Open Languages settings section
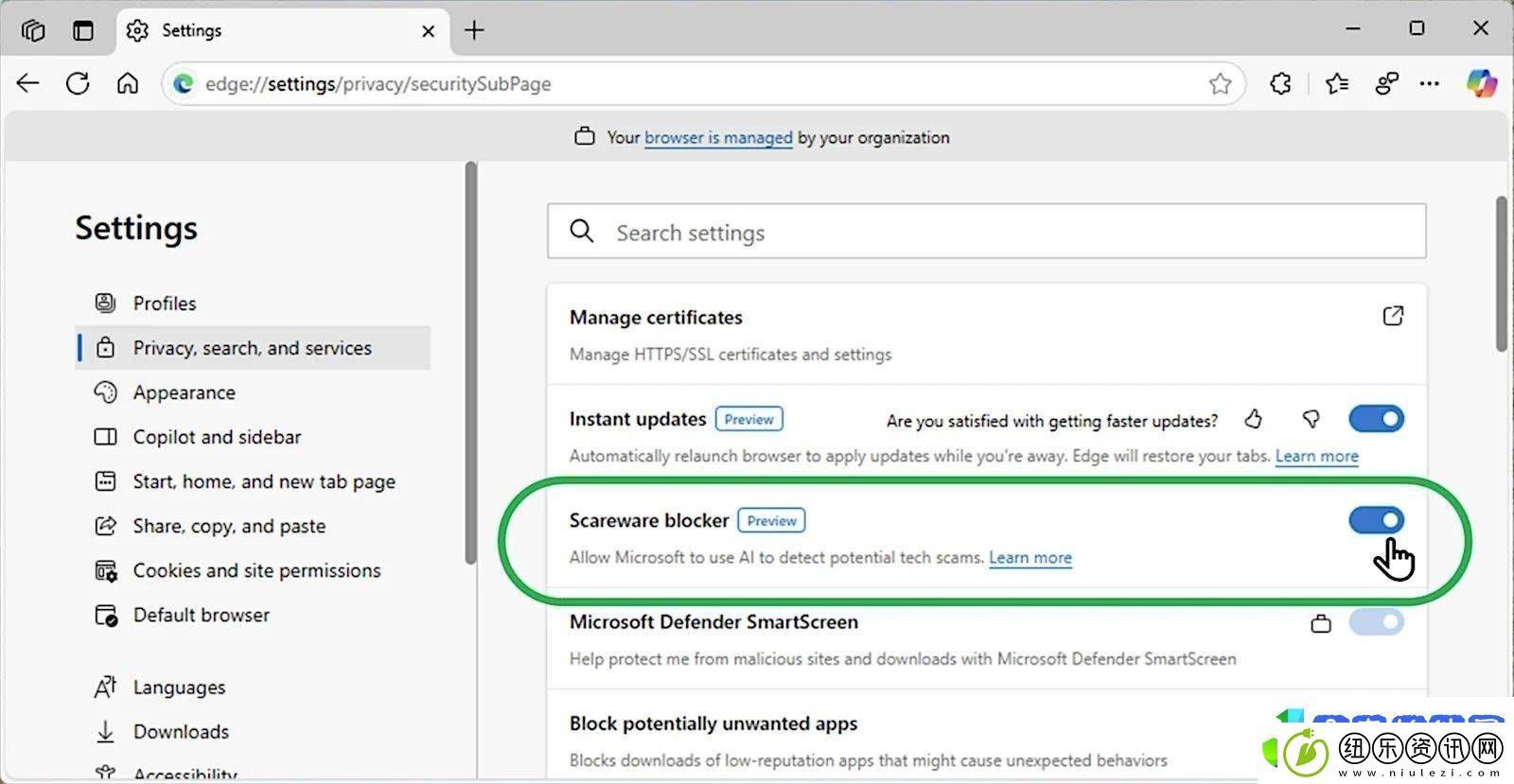The image size is (1514, 784). coord(253,688)
